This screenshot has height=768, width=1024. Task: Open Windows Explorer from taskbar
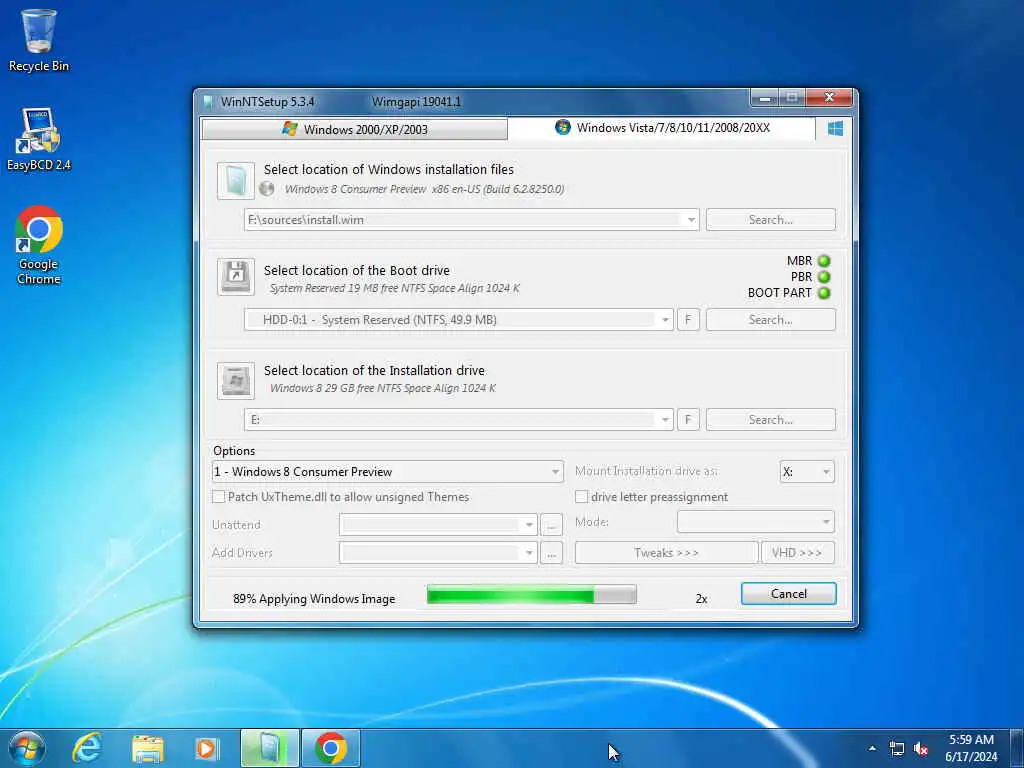pyautogui.click(x=148, y=748)
